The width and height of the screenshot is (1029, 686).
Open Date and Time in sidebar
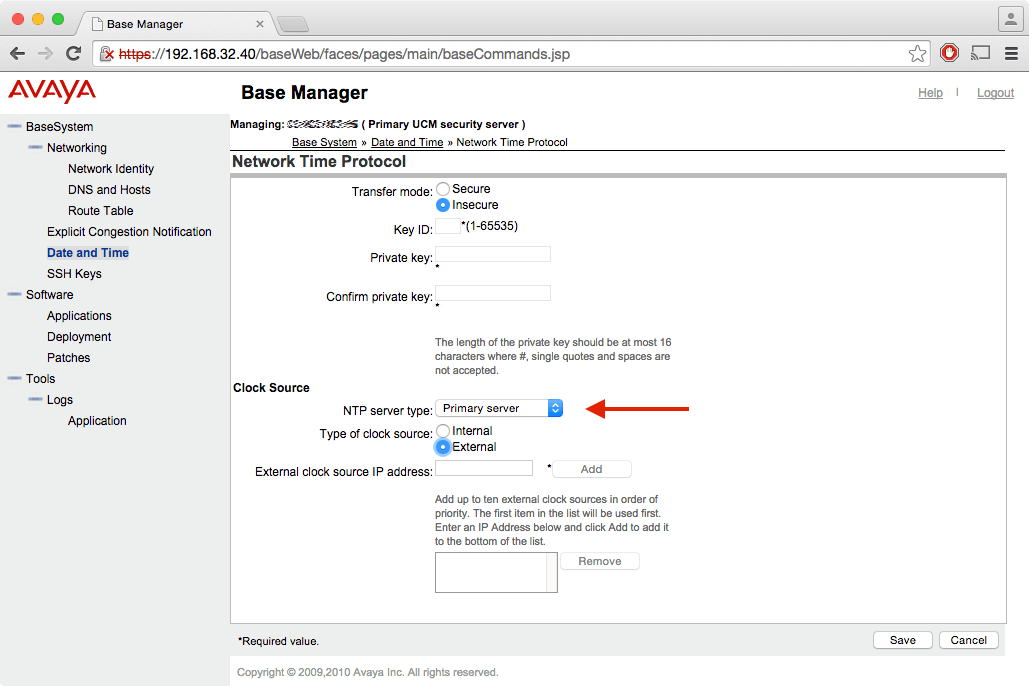click(88, 253)
